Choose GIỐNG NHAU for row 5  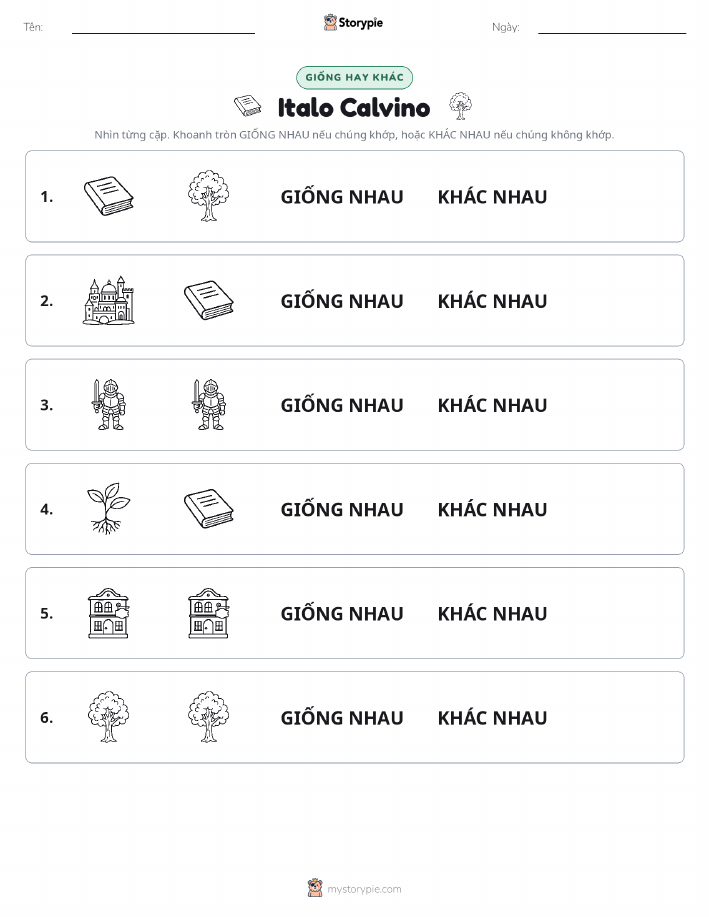pyautogui.click(x=342, y=613)
